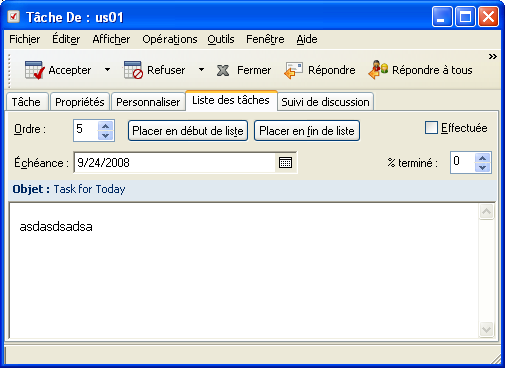Click Placer en début de liste button
Viewport: 505px width, 368px height.
(x=188, y=131)
